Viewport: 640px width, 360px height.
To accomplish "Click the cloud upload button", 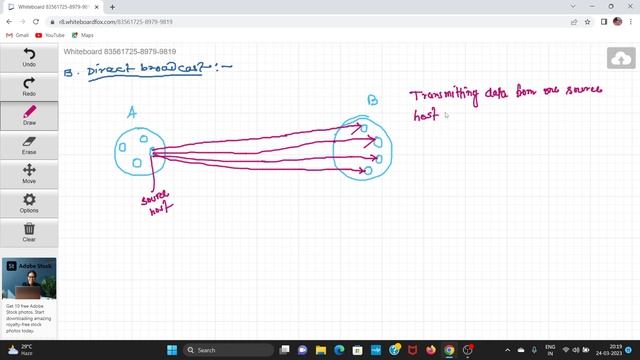I will (x=621, y=58).
